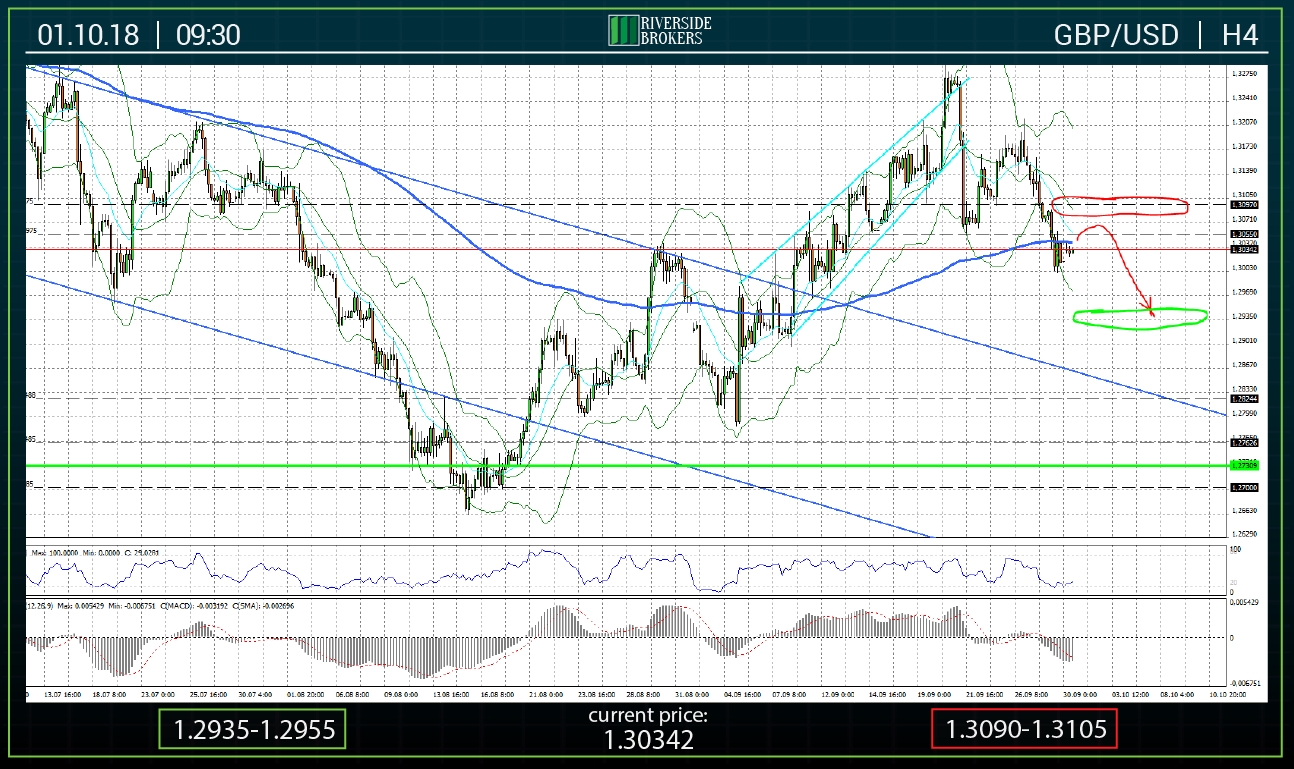
Task: Click the 1.27000 price level tag
Action: (1244, 487)
